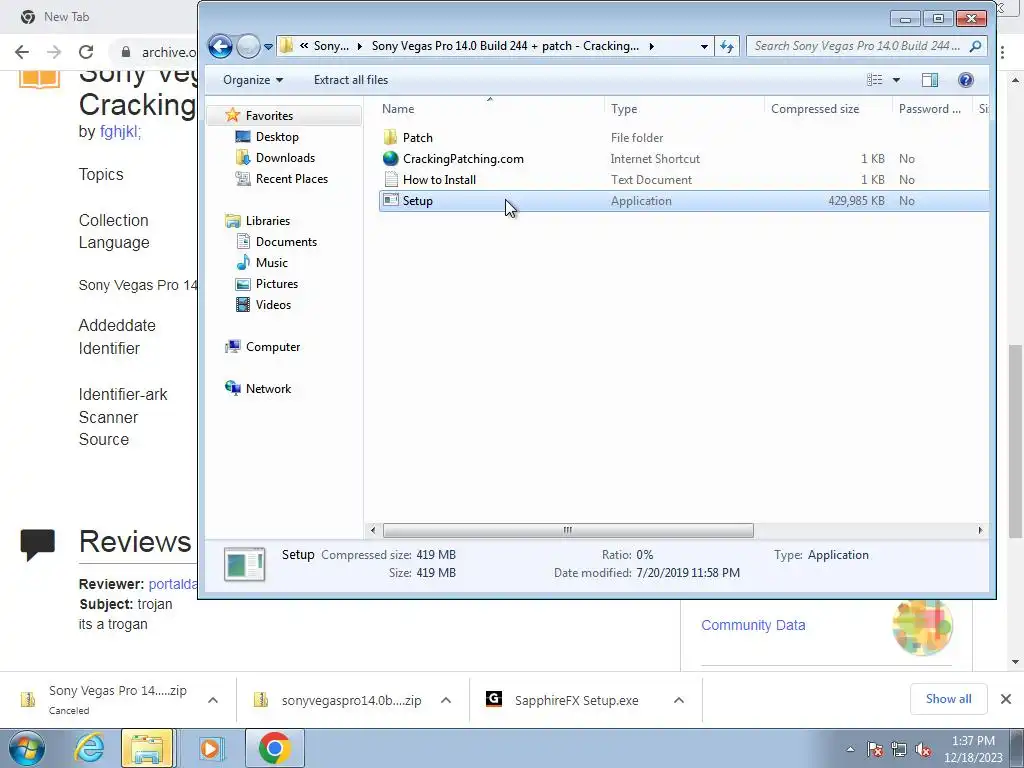1024x768 pixels.
Task: Click the portalda reviewer link
Action: 172,584
